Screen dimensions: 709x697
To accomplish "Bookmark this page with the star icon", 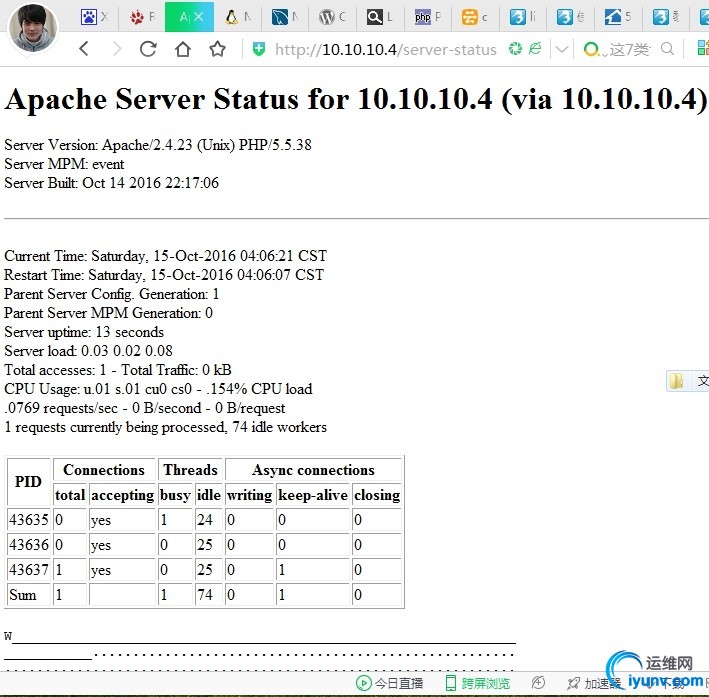I will click(x=217, y=48).
